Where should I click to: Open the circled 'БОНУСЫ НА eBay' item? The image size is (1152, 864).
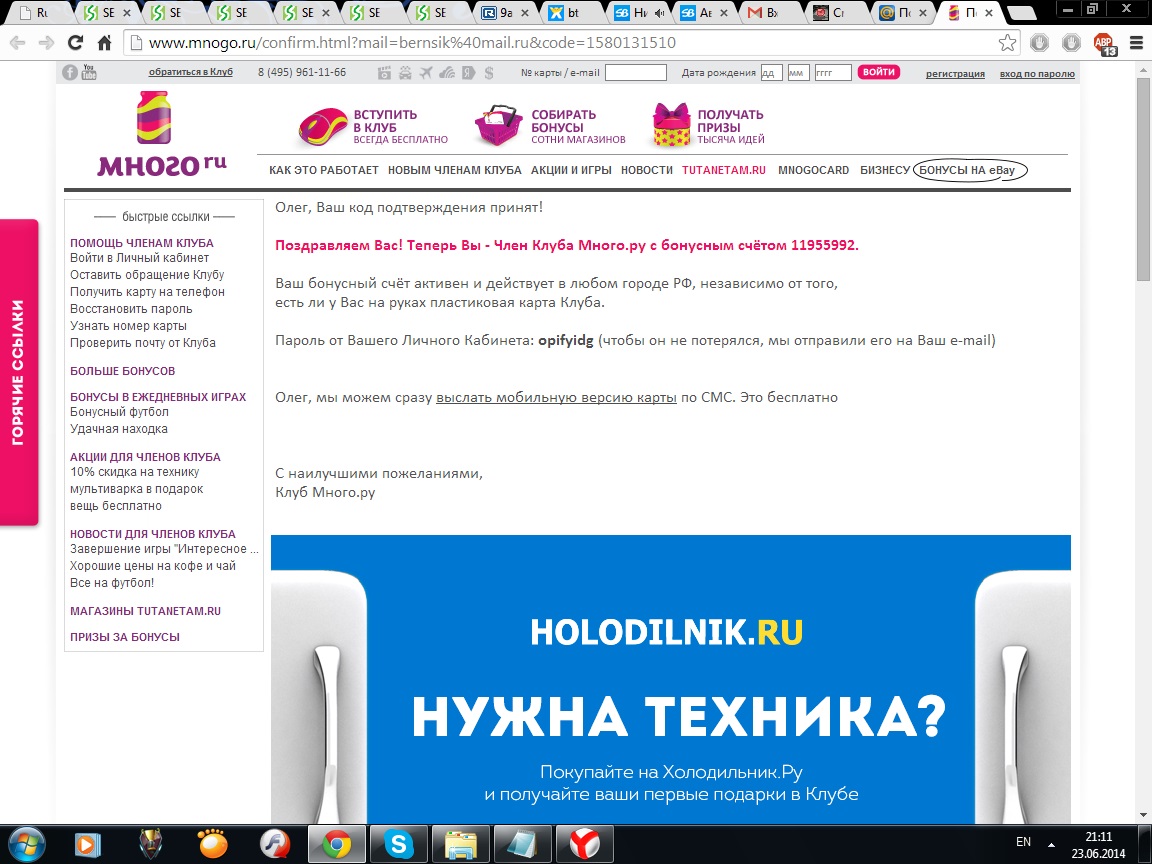[969, 170]
